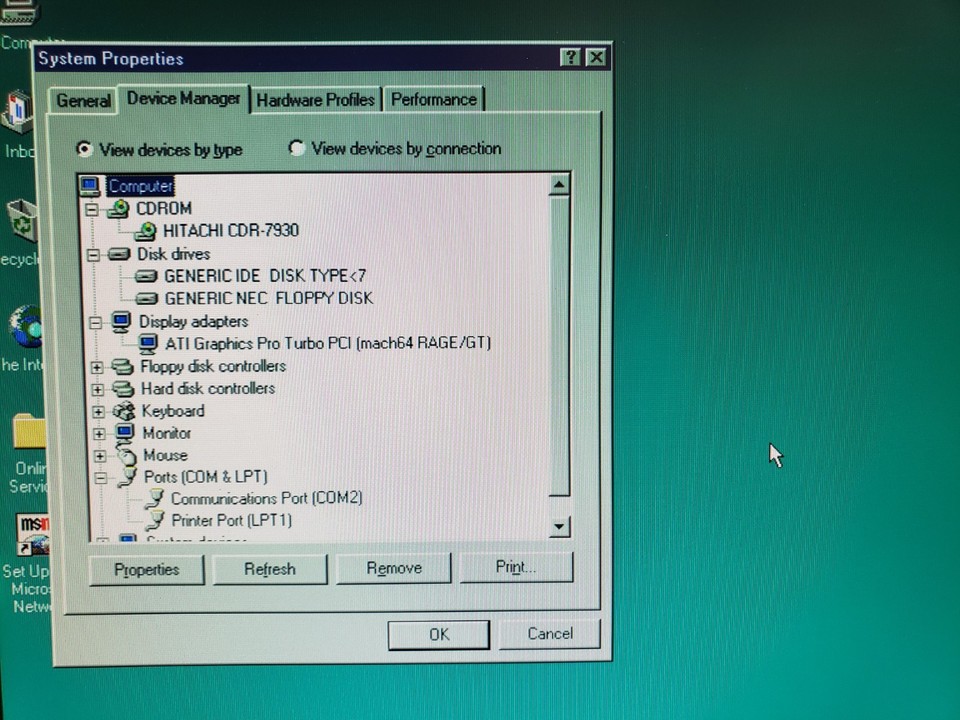960x720 pixels.
Task: Select the Computer icon at the tree root
Action: [x=90, y=186]
